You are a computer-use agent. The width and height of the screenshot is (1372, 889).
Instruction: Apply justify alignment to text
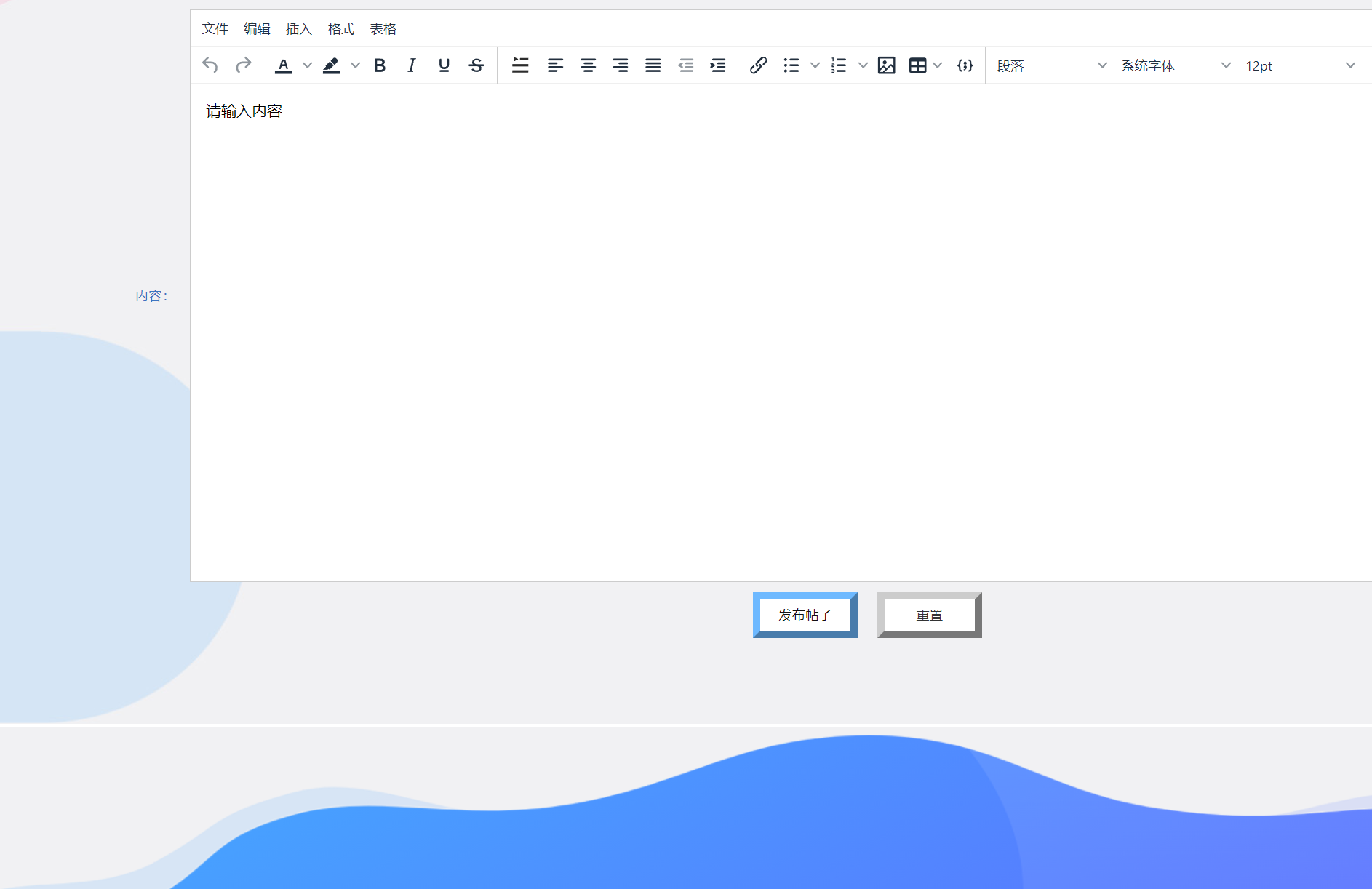(653, 65)
